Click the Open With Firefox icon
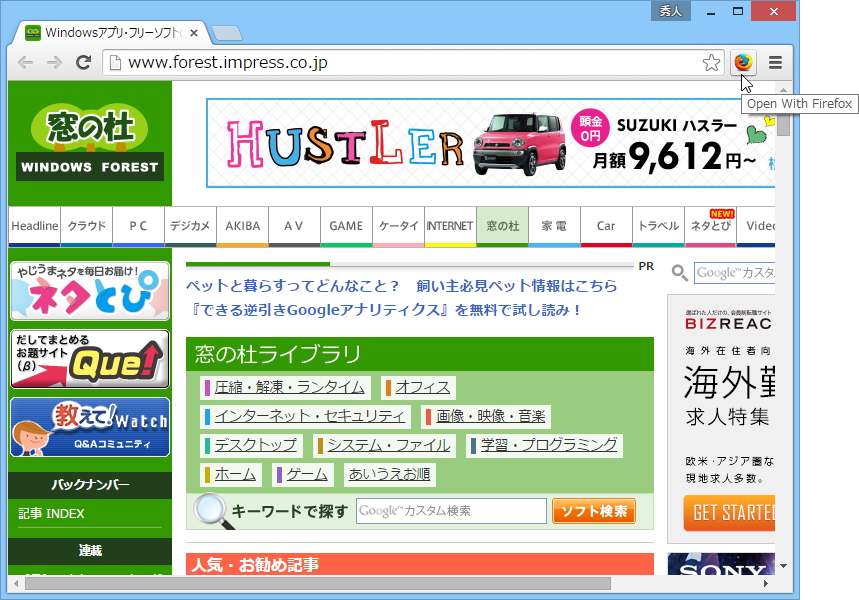The image size is (859, 600). (741, 62)
